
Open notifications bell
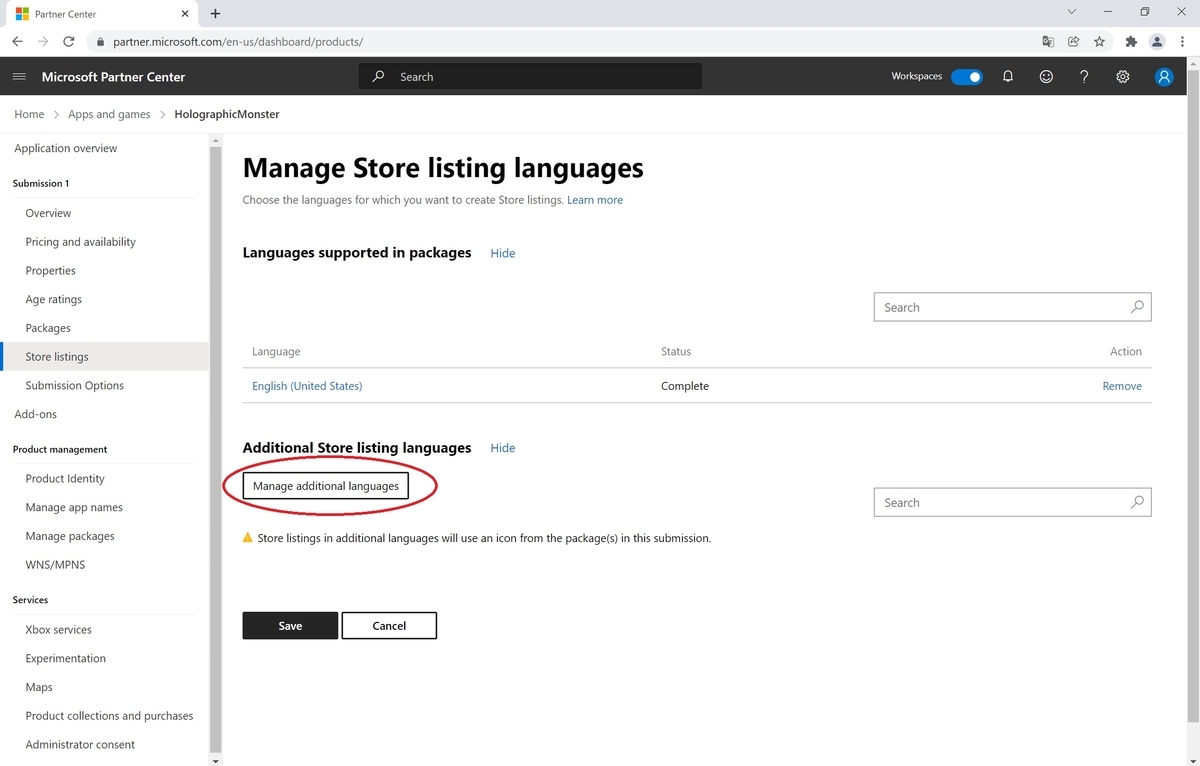point(1008,77)
